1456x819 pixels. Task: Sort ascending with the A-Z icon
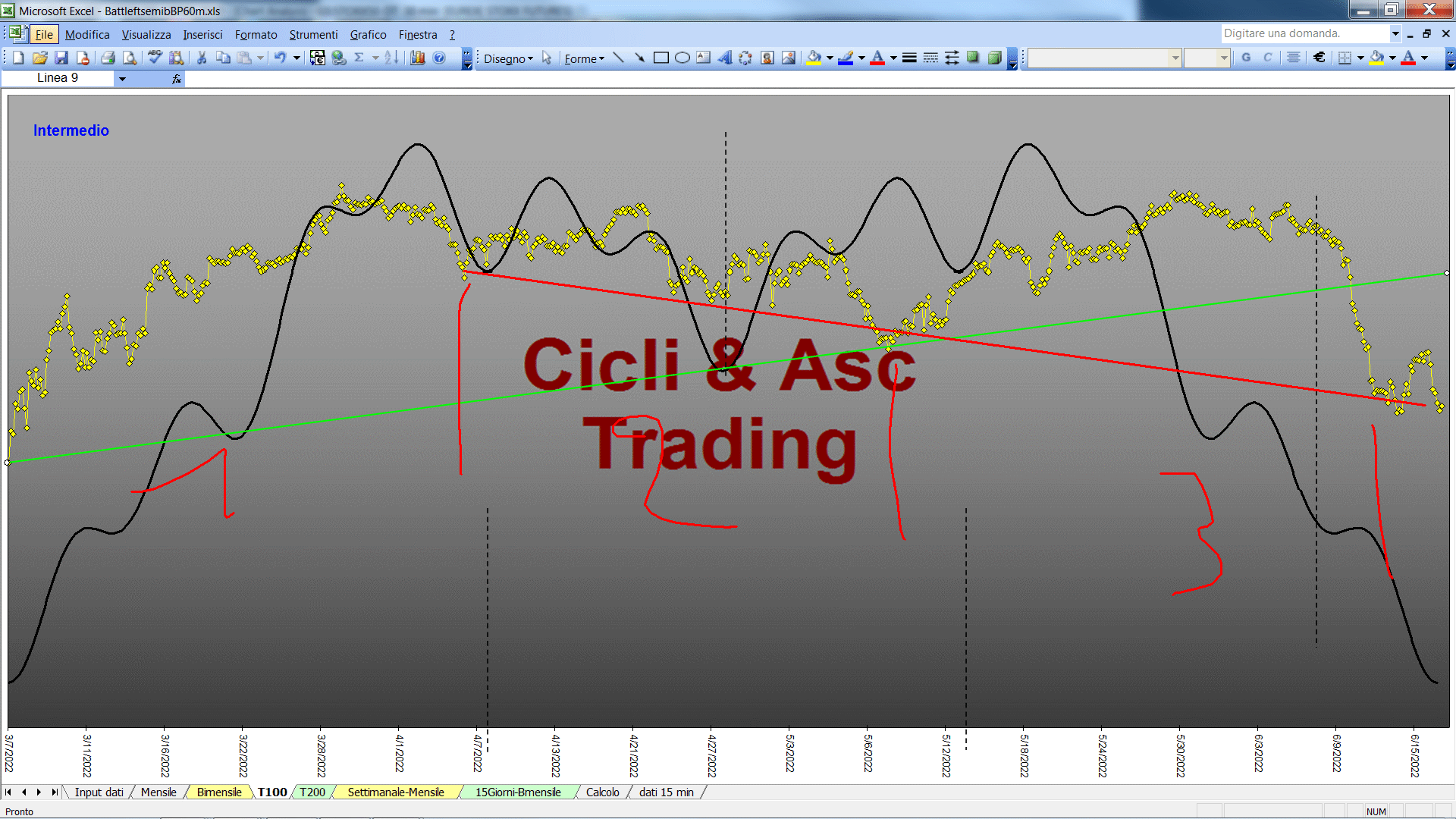[391, 58]
